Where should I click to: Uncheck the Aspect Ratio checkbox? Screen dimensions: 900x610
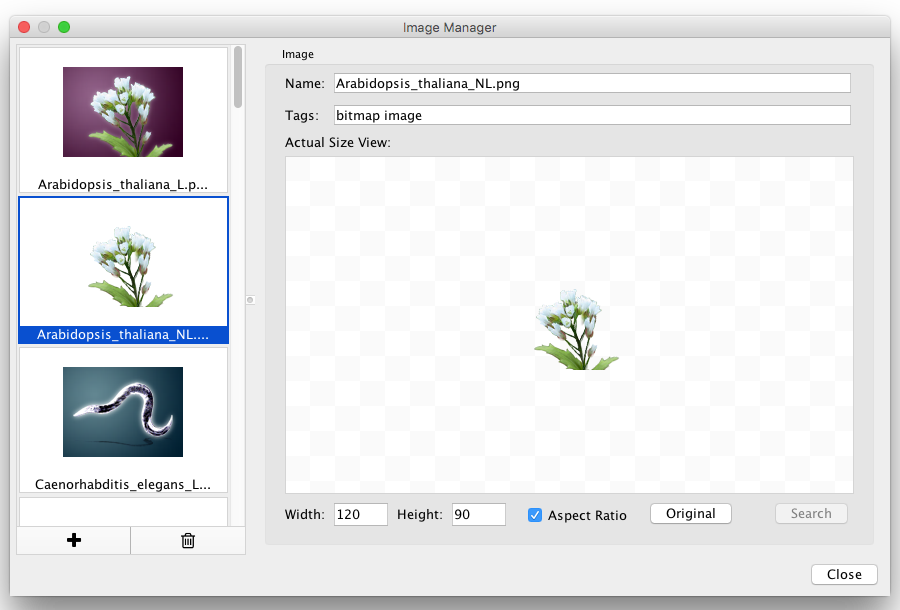[535, 515]
